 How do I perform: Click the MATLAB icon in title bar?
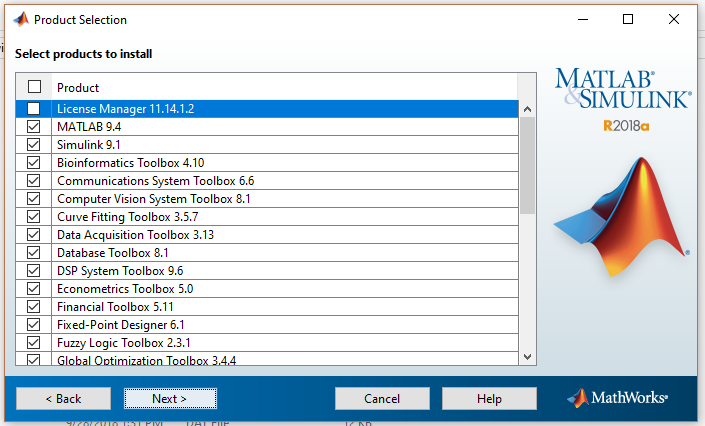21,19
